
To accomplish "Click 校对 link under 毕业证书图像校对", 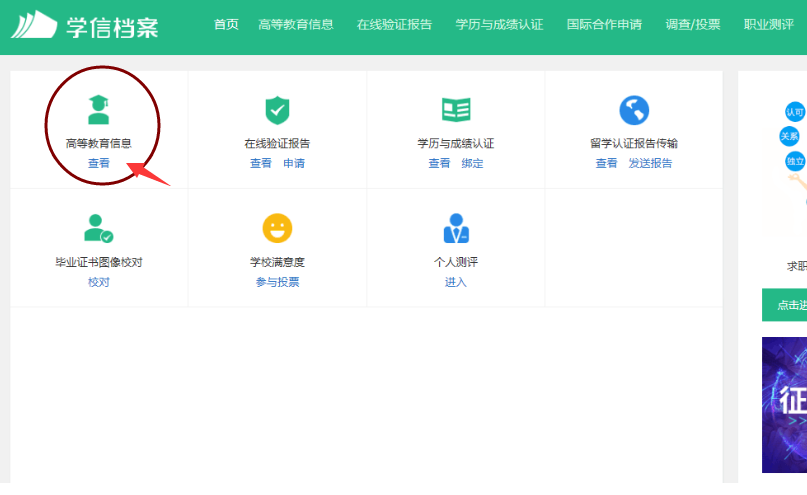I will (x=99, y=282).
